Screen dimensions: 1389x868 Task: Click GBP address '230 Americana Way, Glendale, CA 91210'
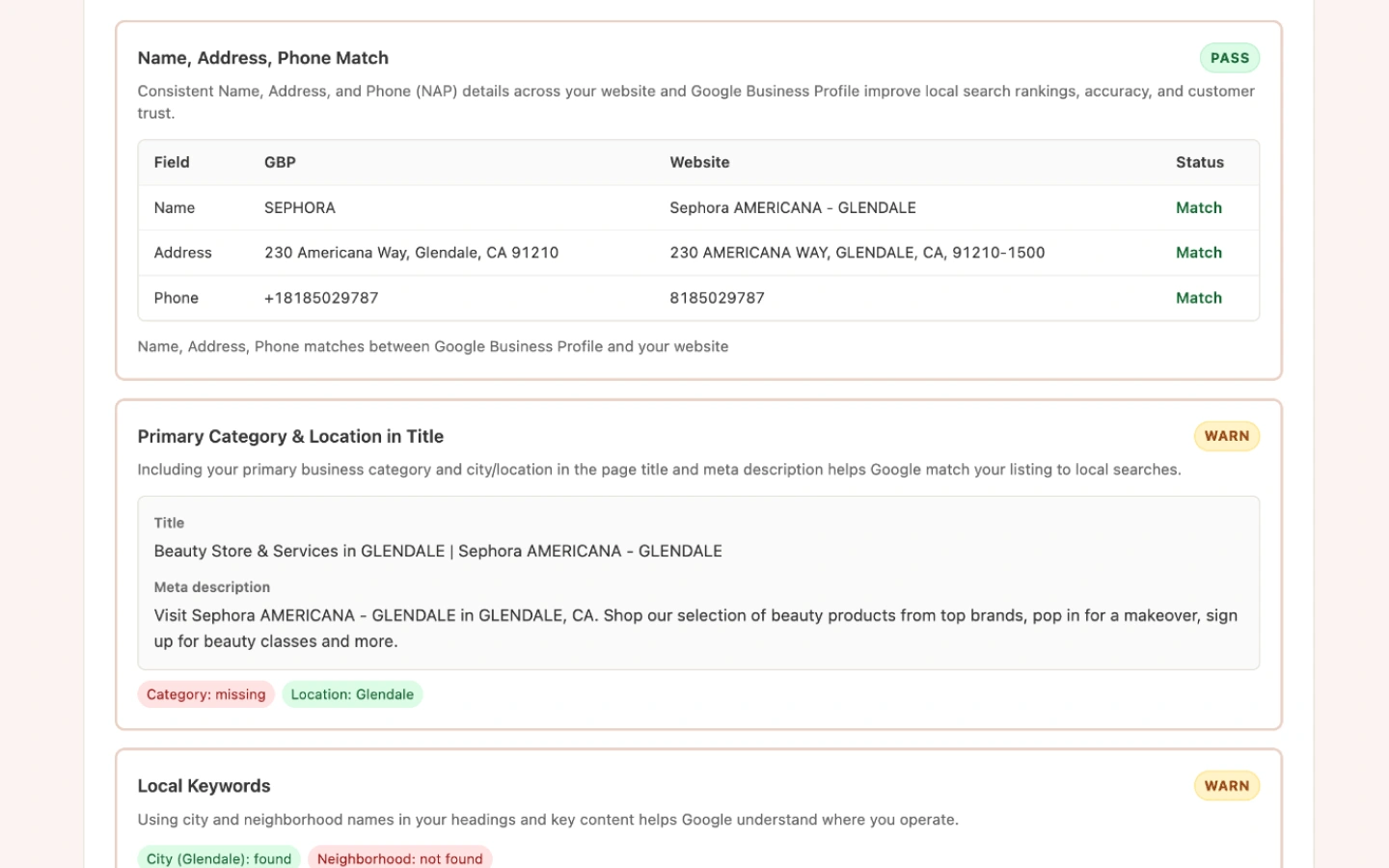click(412, 253)
